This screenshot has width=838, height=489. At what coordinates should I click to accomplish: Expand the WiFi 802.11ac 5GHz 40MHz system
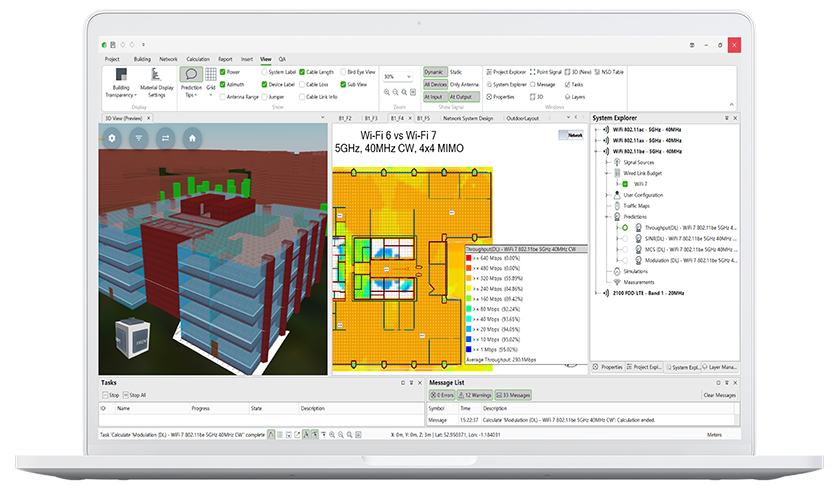point(597,129)
